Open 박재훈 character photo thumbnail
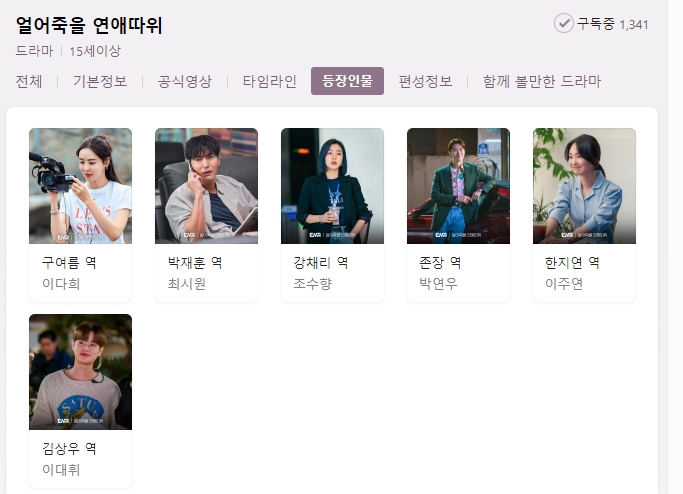This screenshot has height=494, width=683. (x=206, y=186)
